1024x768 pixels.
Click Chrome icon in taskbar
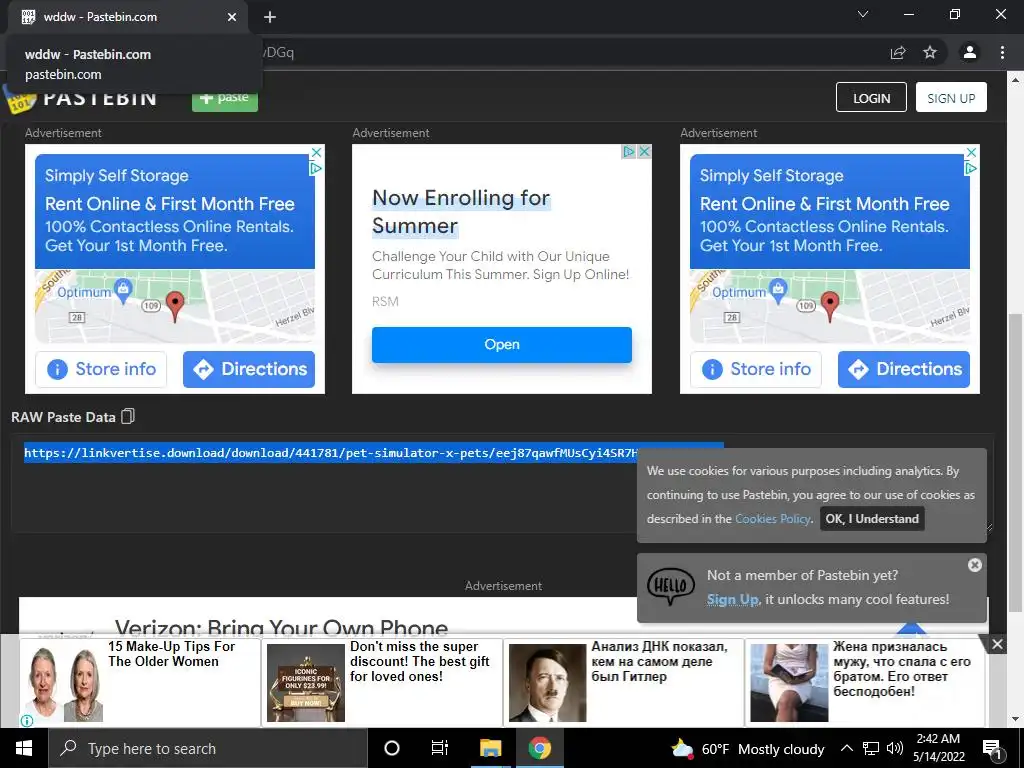point(539,748)
